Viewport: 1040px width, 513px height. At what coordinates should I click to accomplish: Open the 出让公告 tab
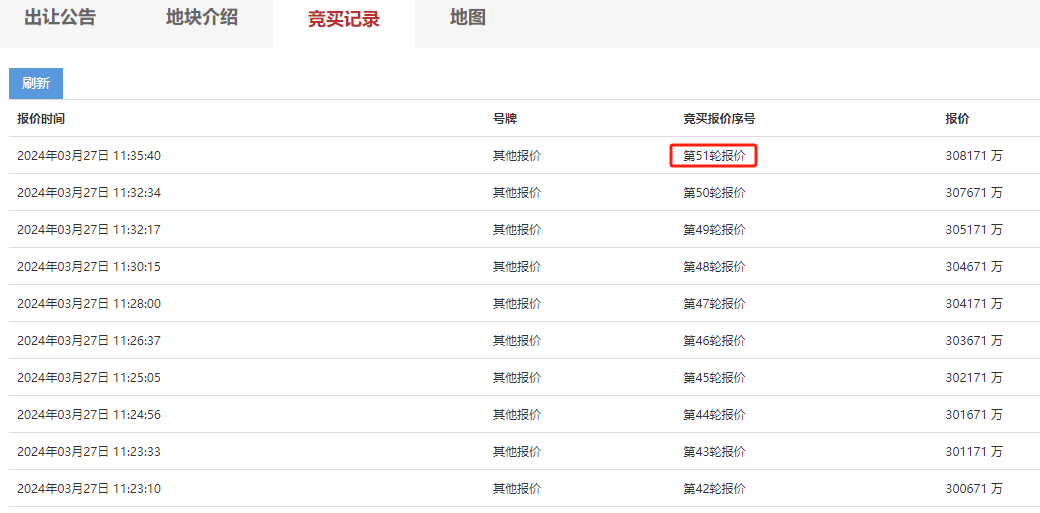click(60, 17)
